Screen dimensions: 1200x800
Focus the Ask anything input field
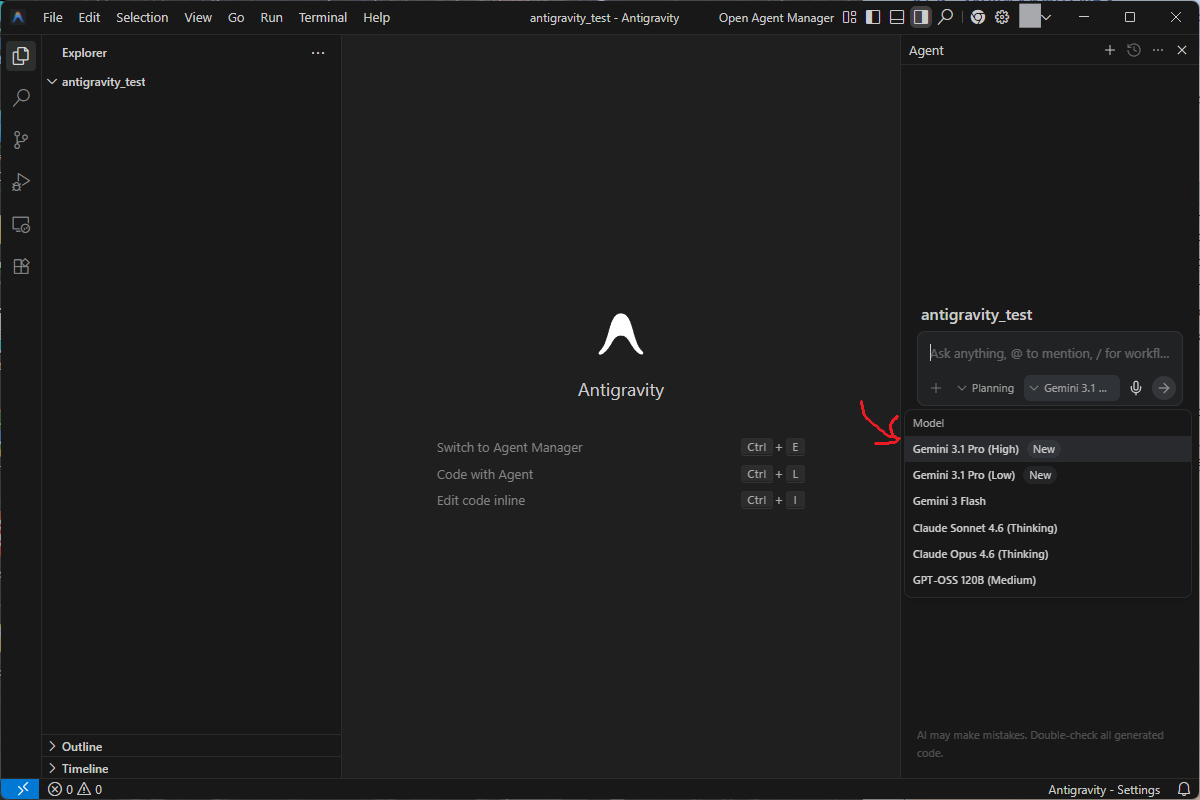1049,353
